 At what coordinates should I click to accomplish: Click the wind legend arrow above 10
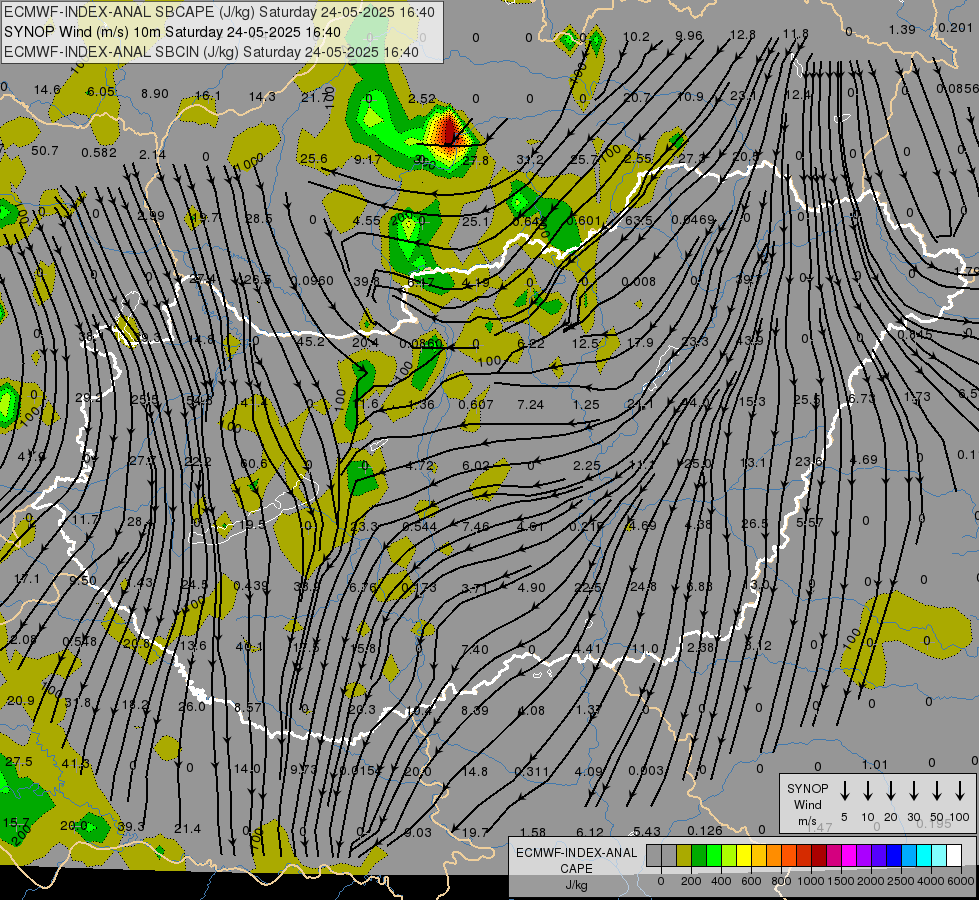868,791
